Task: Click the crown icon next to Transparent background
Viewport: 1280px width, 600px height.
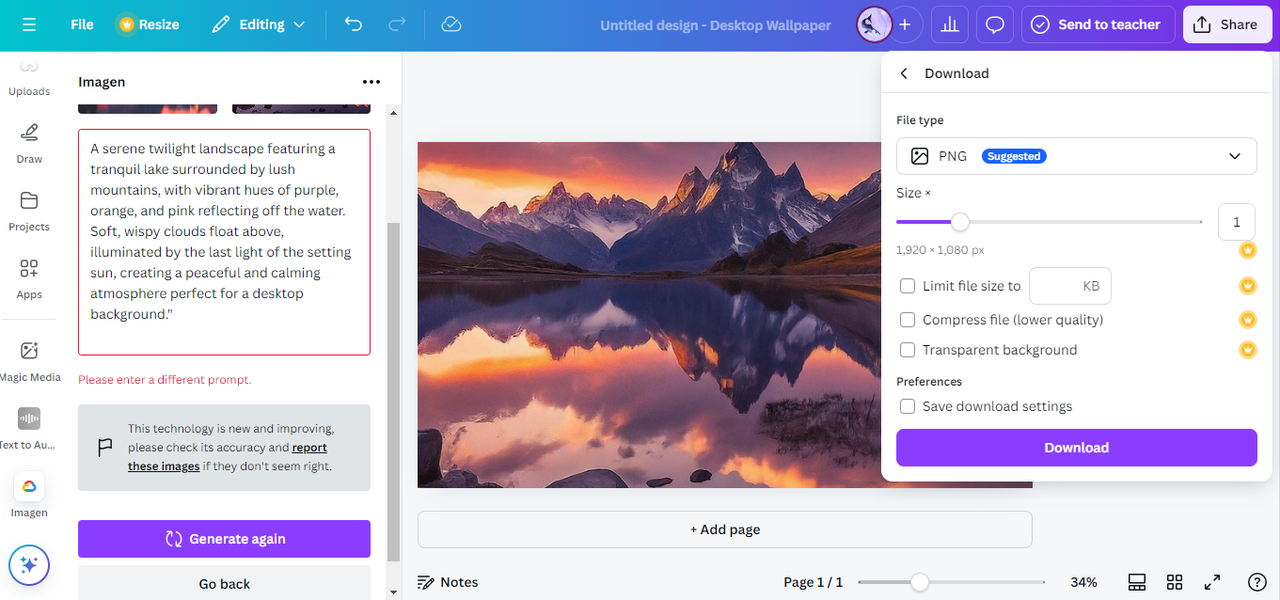Action: [x=1248, y=350]
